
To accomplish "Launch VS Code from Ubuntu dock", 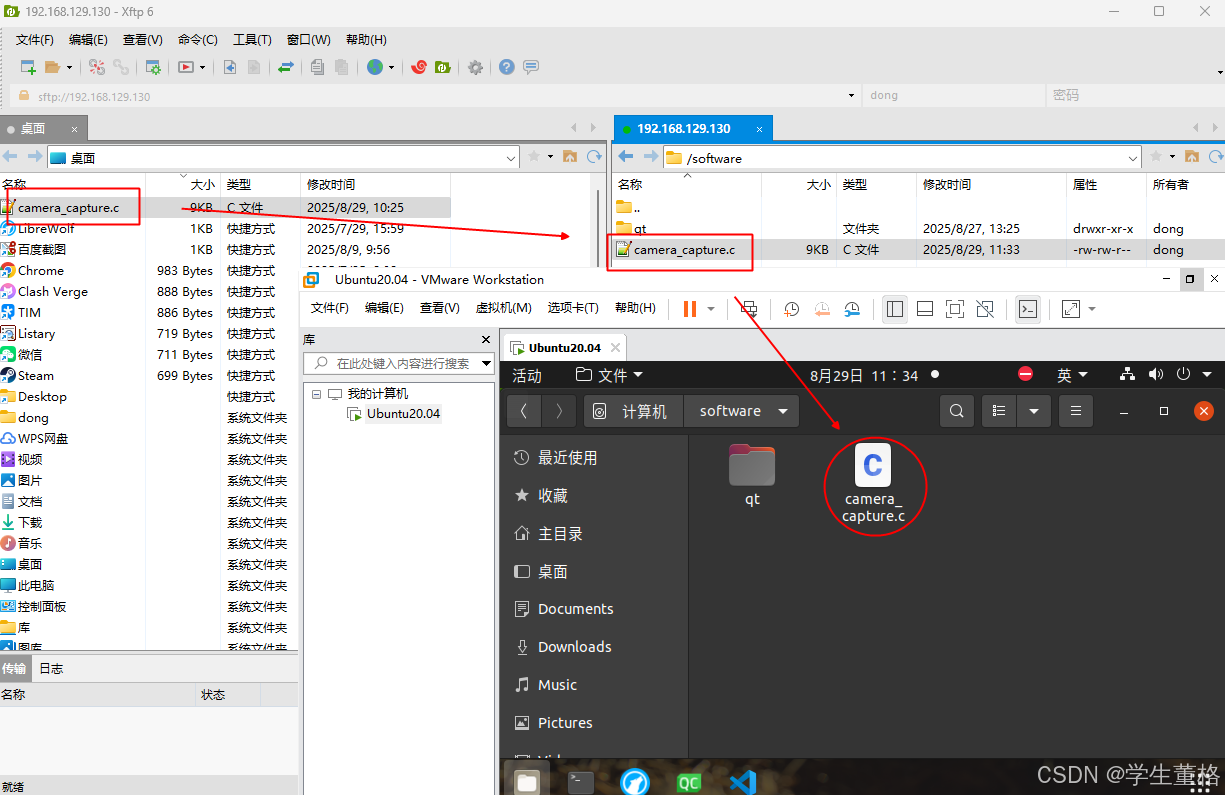I will pos(742,782).
